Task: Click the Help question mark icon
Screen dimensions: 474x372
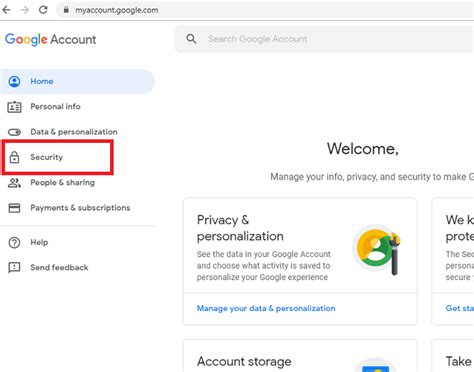Action: [14, 243]
